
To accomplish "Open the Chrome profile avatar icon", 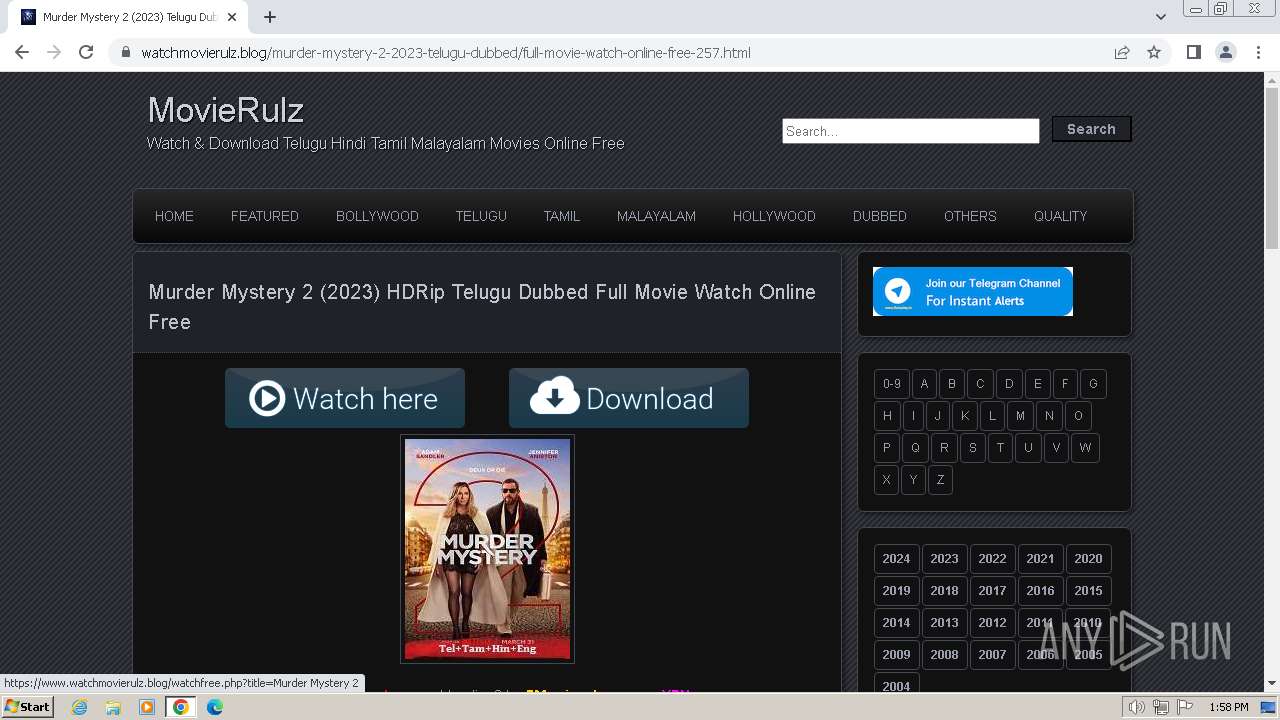I will (x=1226, y=52).
